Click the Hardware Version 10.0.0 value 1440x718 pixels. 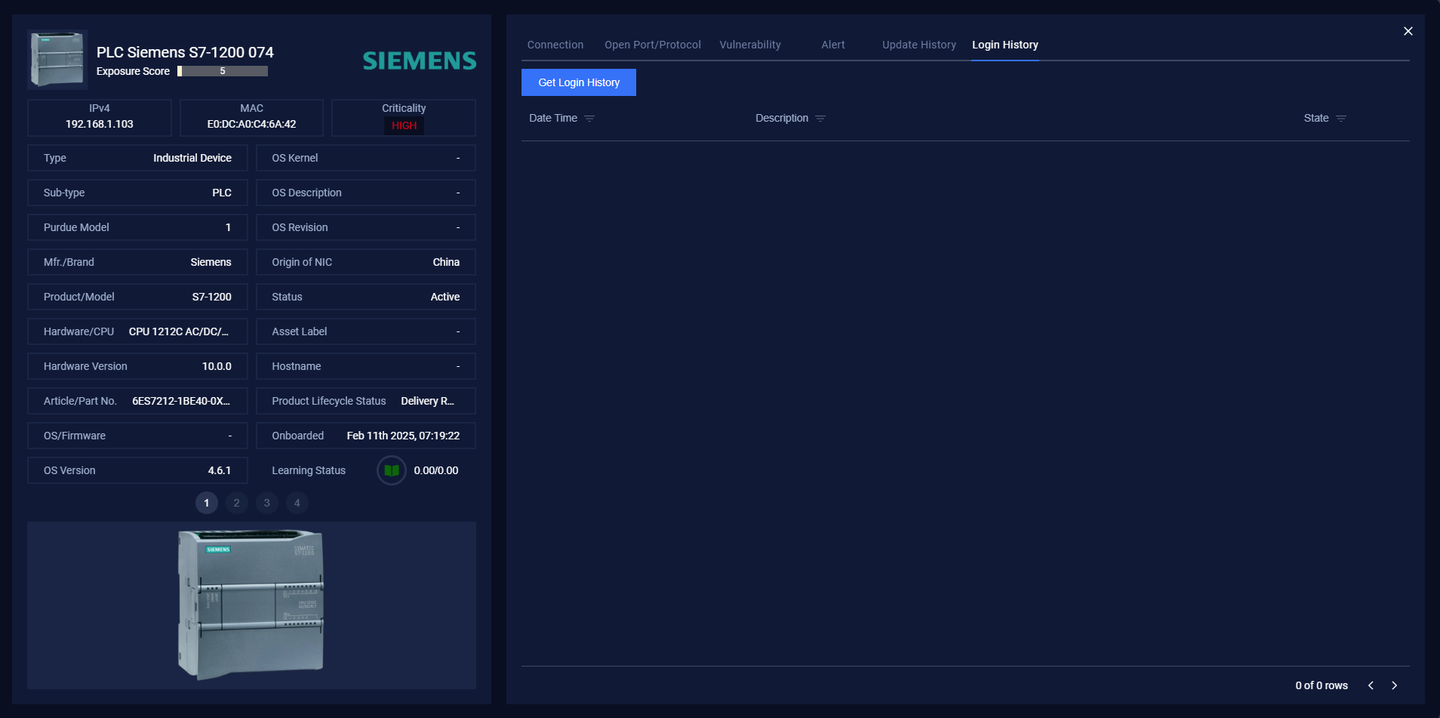click(x=217, y=366)
